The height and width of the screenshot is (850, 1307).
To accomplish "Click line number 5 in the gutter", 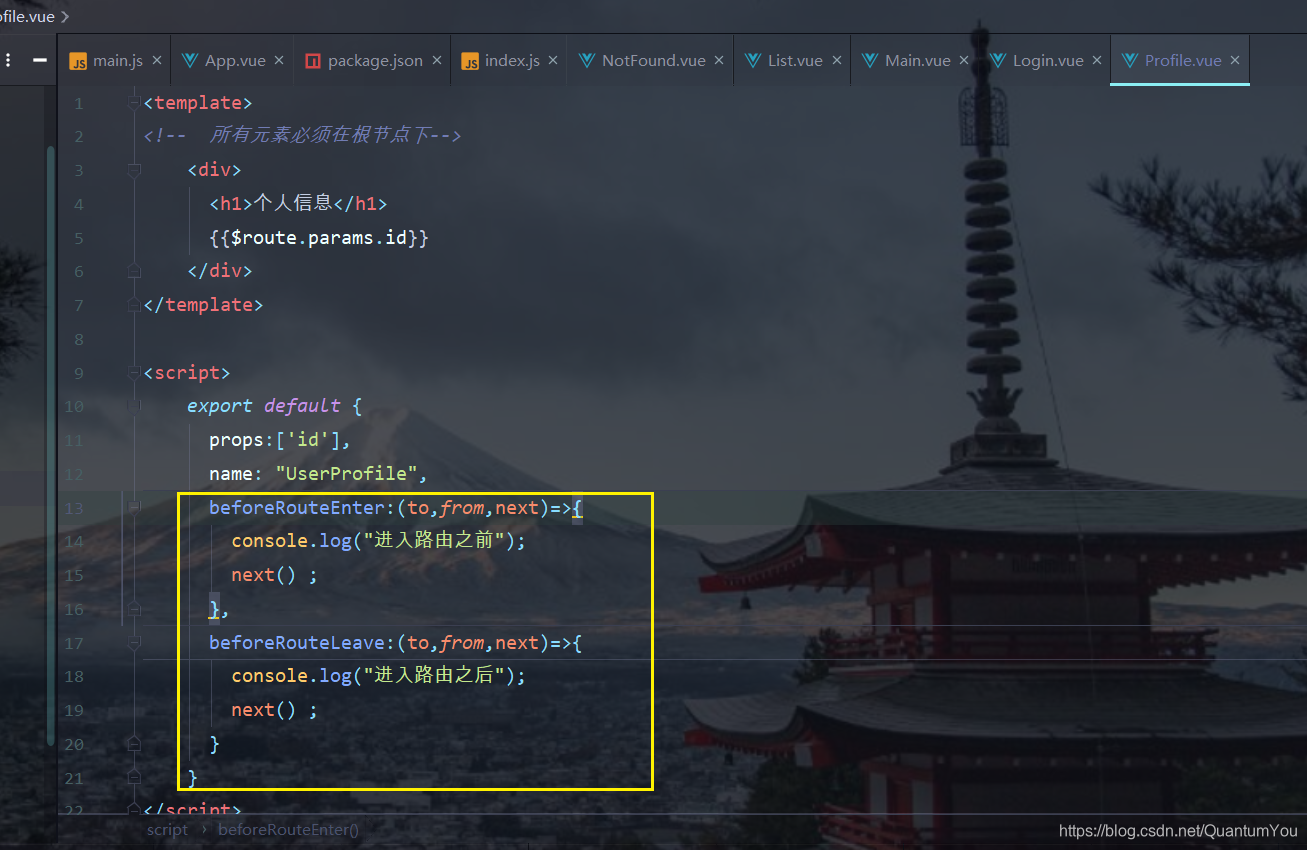I will 80,238.
